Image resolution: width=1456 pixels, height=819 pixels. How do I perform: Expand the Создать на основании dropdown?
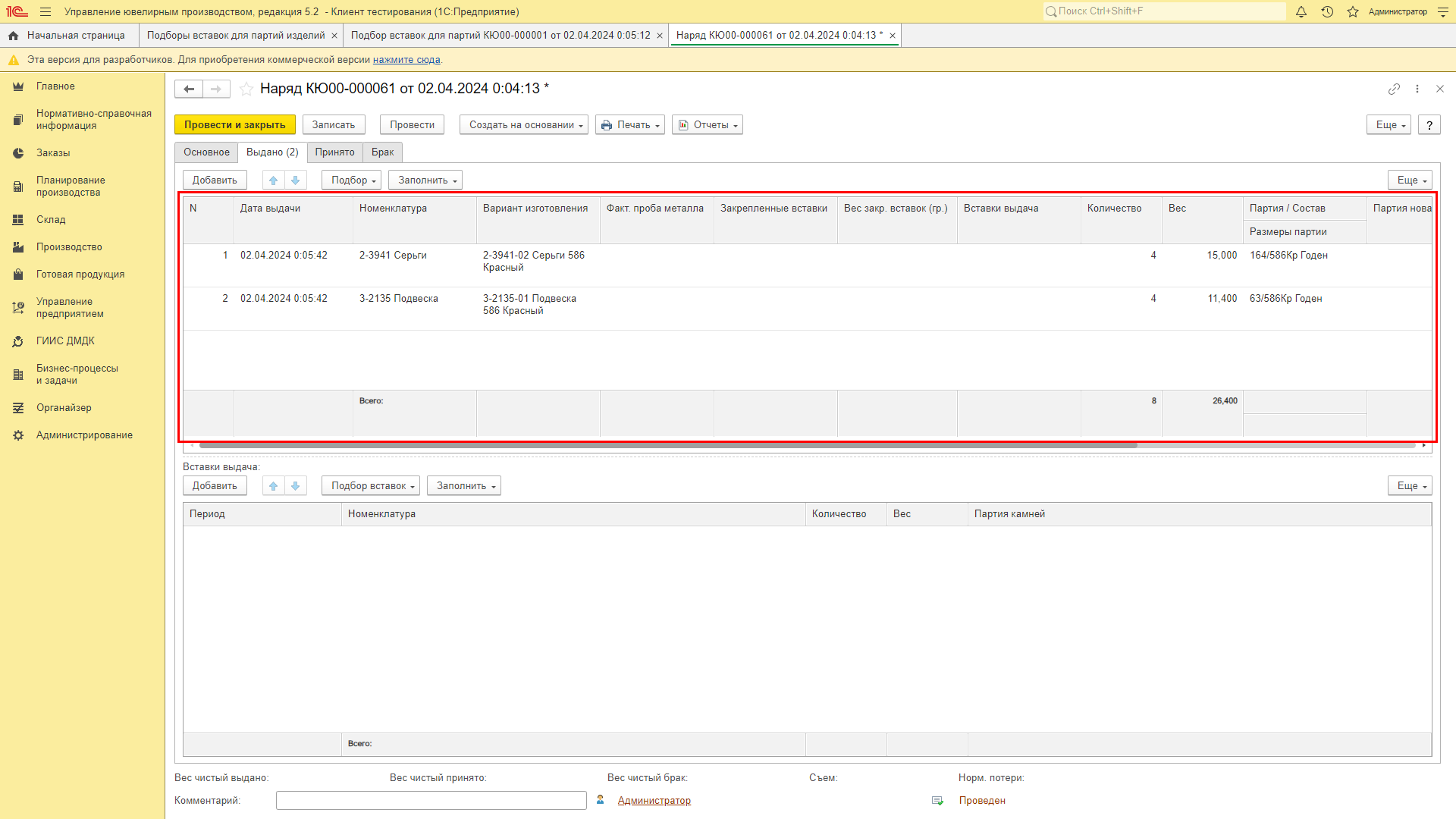point(524,125)
